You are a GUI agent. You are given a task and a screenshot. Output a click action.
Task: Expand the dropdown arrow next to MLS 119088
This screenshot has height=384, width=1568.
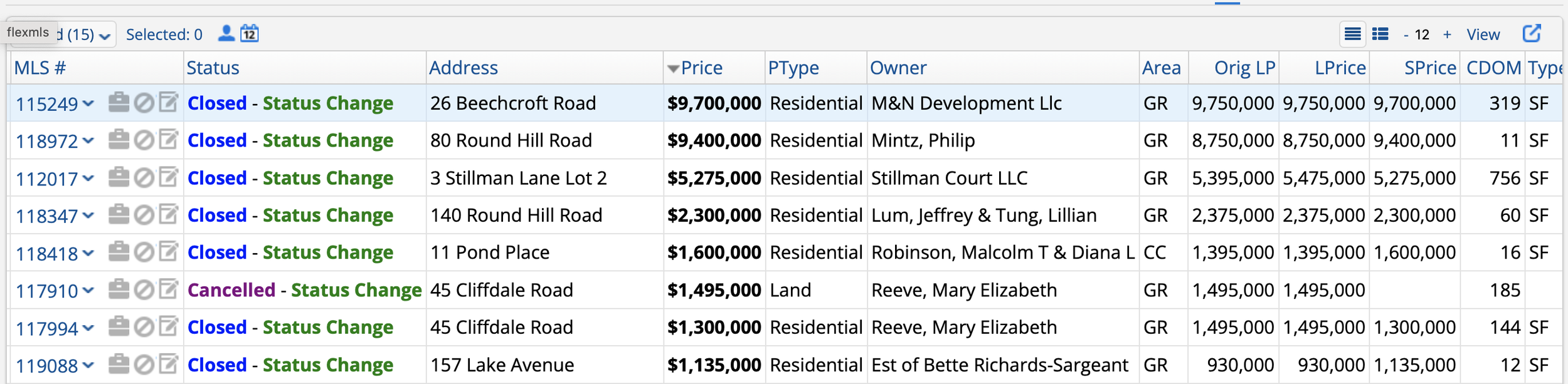tap(88, 365)
